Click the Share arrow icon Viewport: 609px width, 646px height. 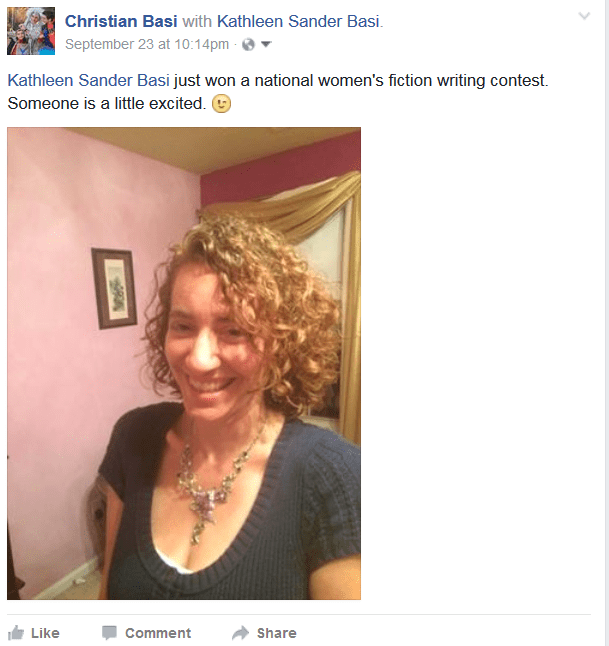(x=240, y=633)
